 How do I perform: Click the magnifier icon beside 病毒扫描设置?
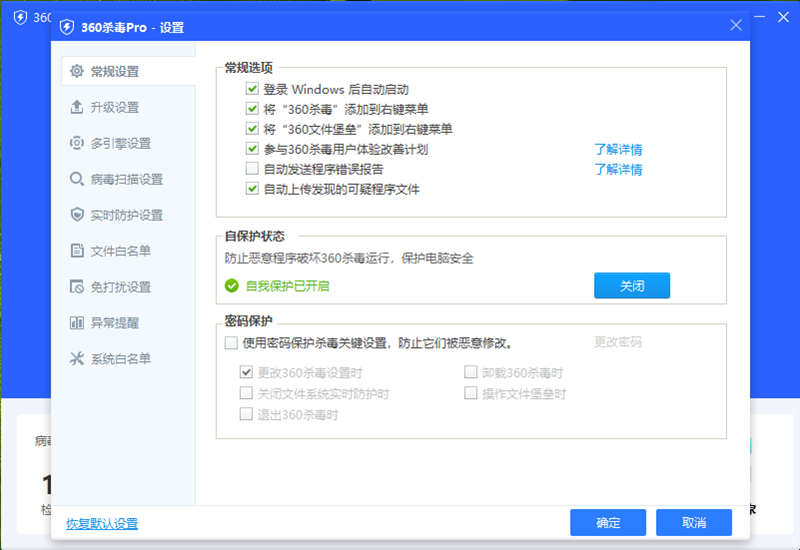(76, 180)
